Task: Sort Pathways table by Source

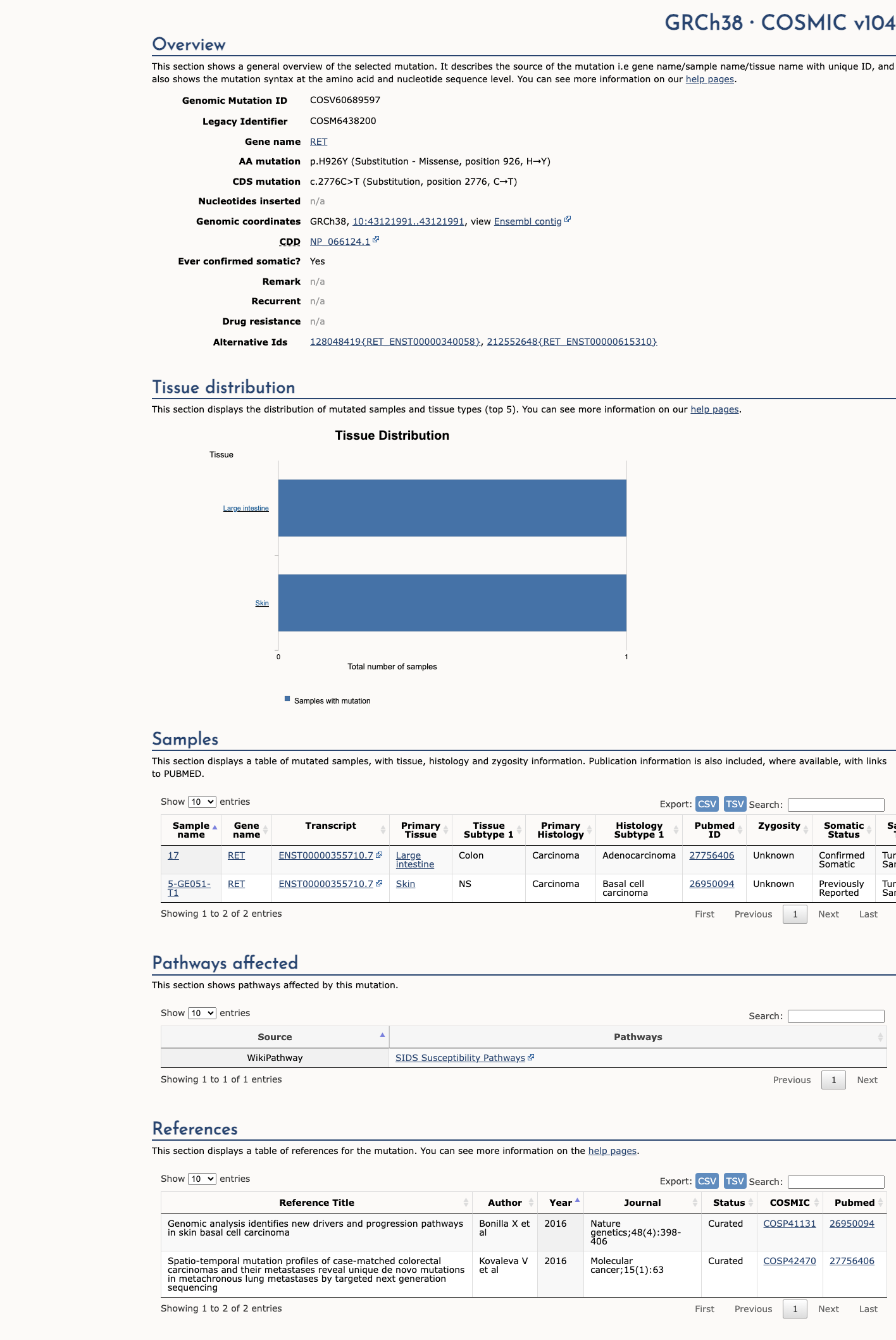Action: (275, 1037)
